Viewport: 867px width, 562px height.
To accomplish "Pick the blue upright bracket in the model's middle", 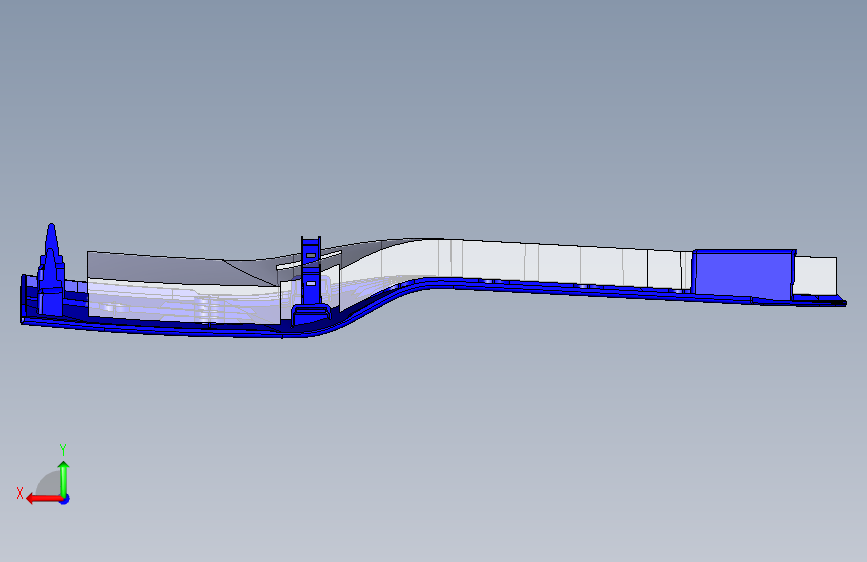I will coord(311,279).
